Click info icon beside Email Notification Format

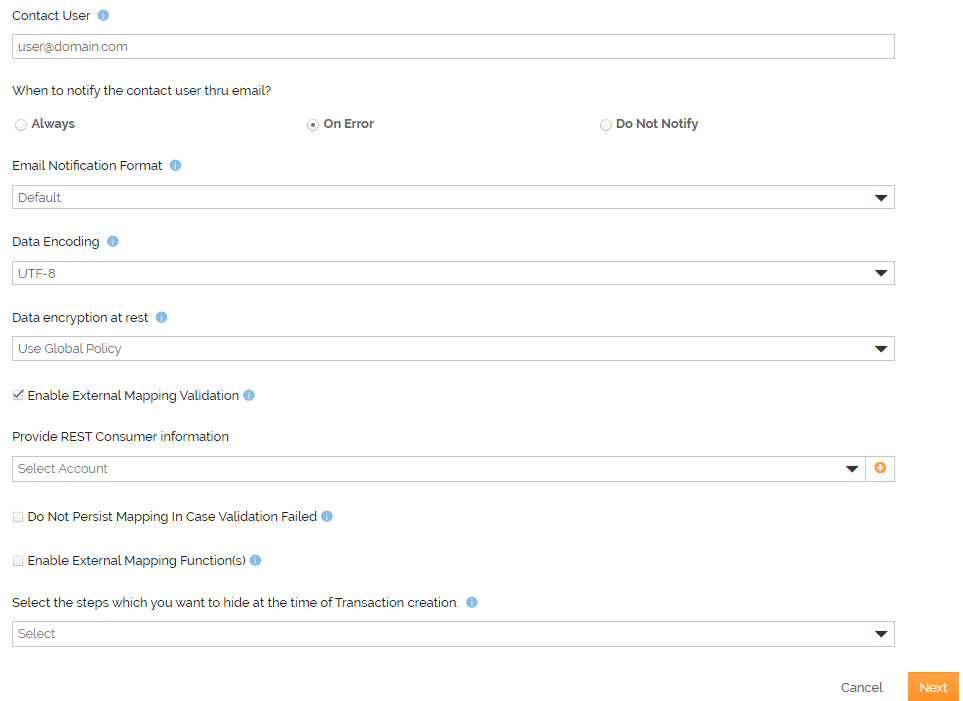[x=175, y=166]
